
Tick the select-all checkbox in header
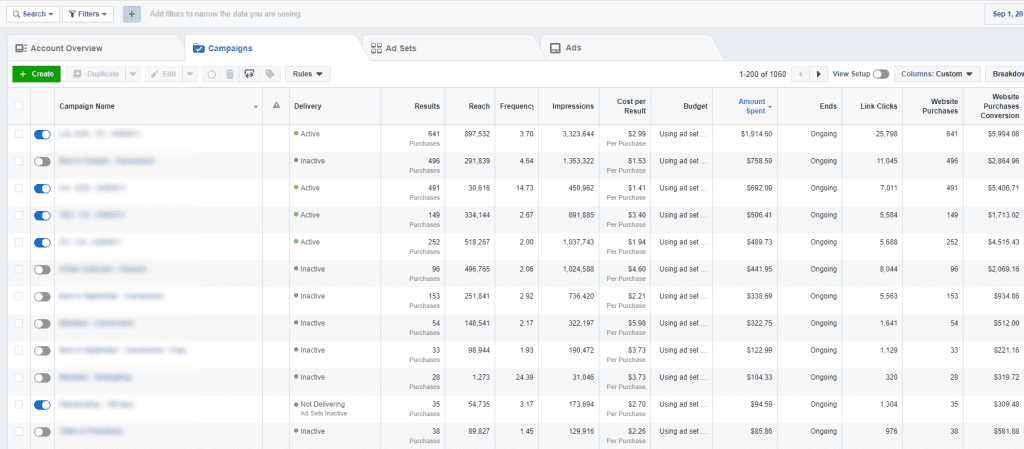[18, 106]
